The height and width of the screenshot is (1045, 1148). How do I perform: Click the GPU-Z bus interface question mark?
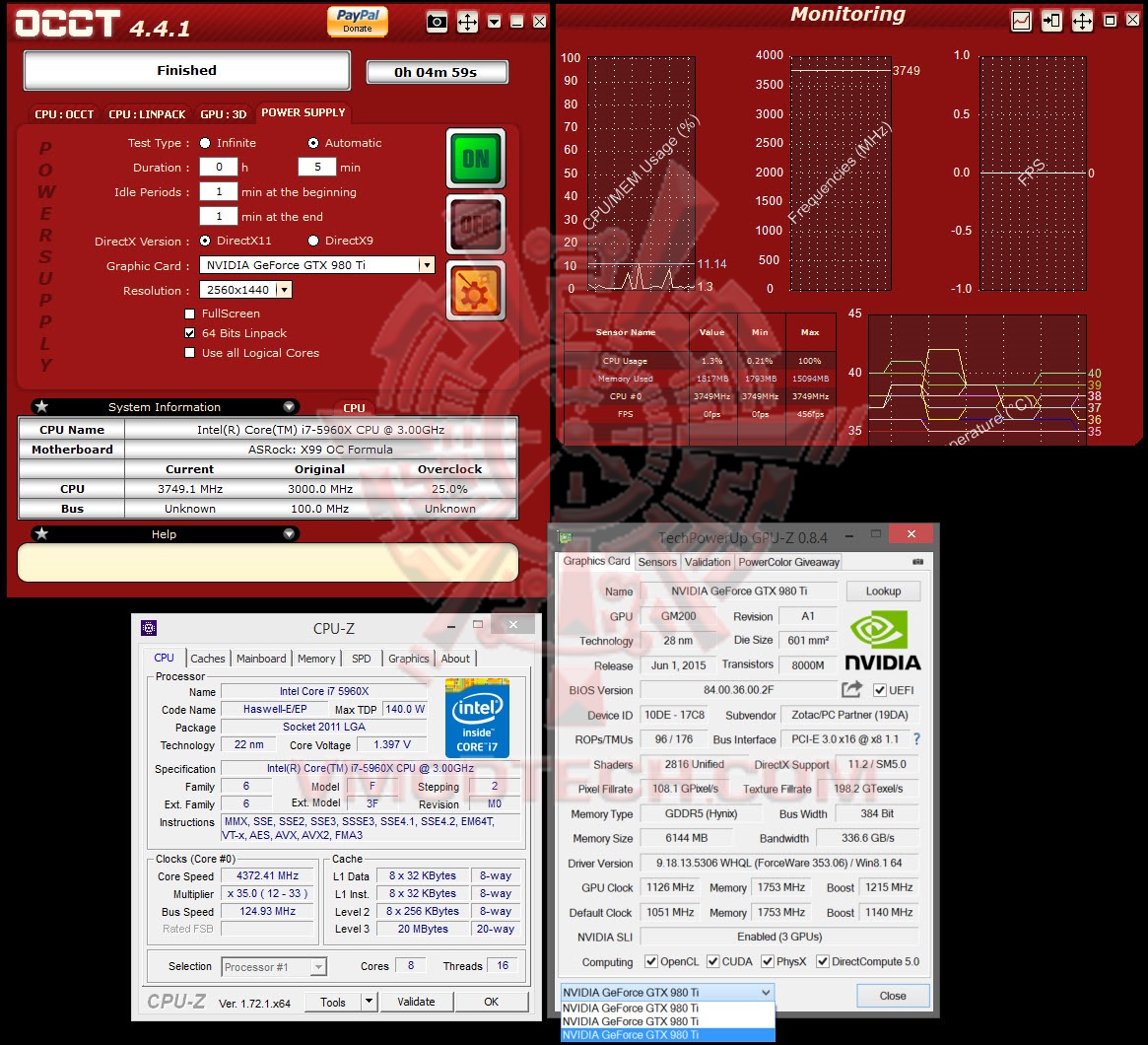[x=916, y=739]
